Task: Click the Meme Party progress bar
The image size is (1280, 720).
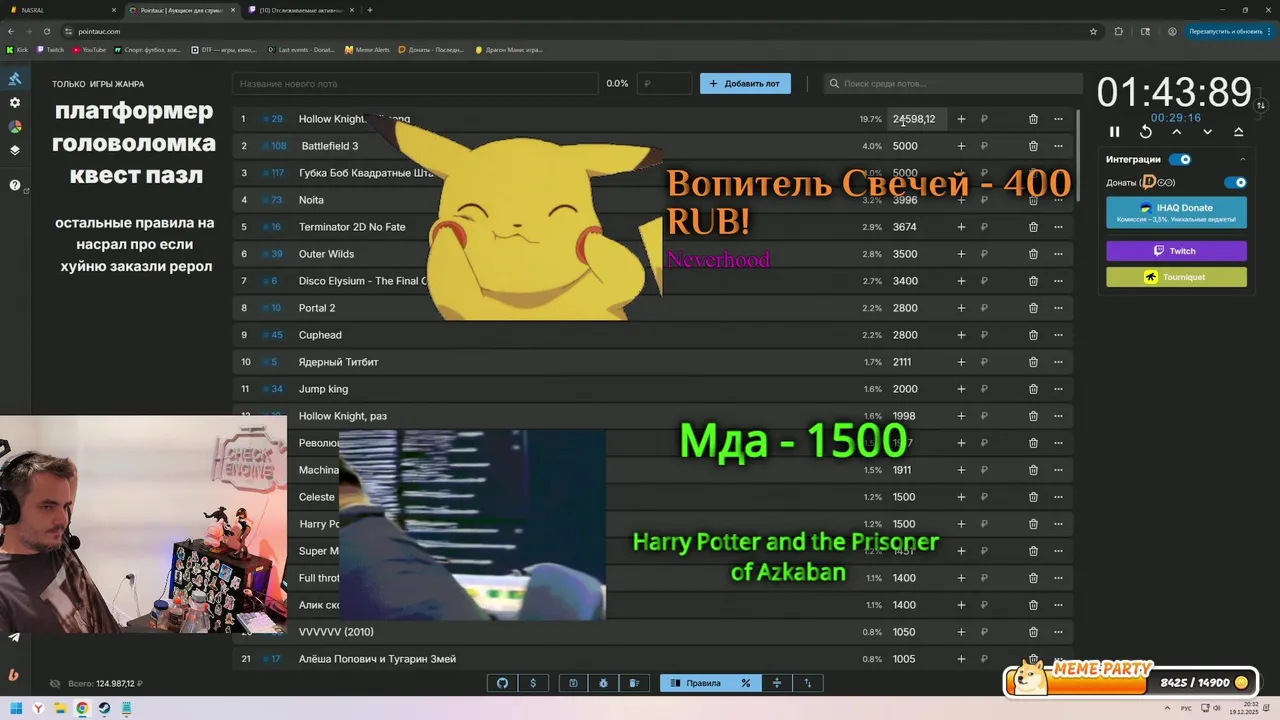Action: pyautogui.click(x=1130, y=683)
